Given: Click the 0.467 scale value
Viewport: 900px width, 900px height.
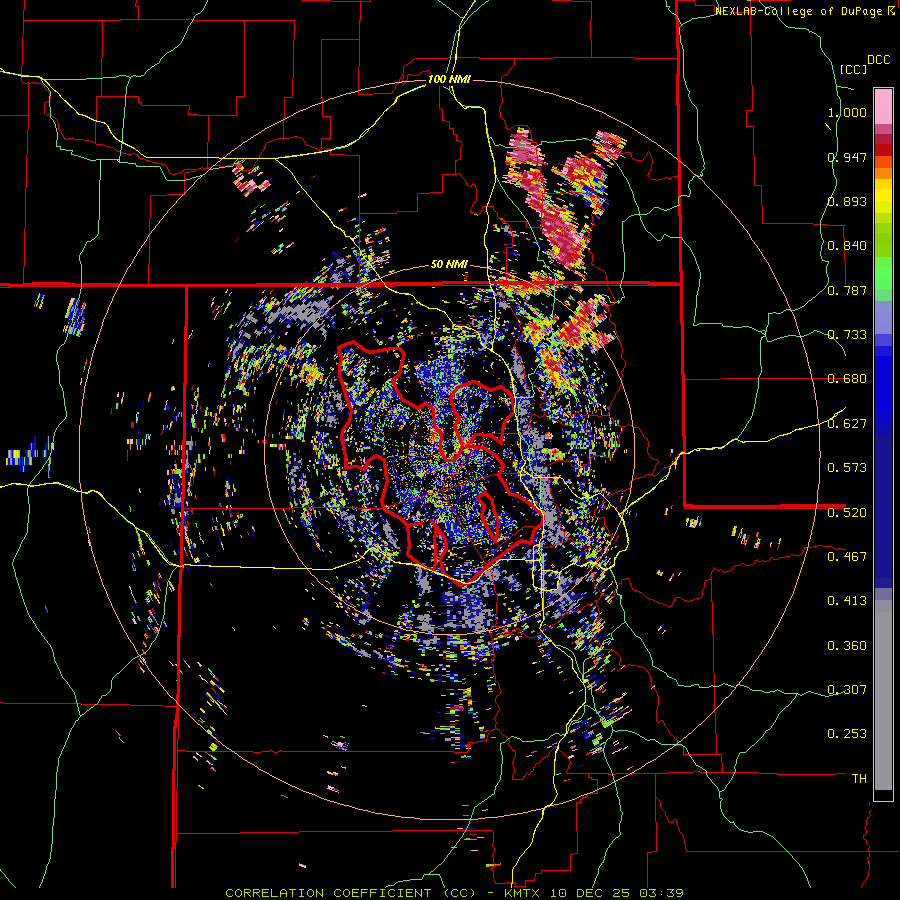Looking at the screenshot, I should coord(847,556).
